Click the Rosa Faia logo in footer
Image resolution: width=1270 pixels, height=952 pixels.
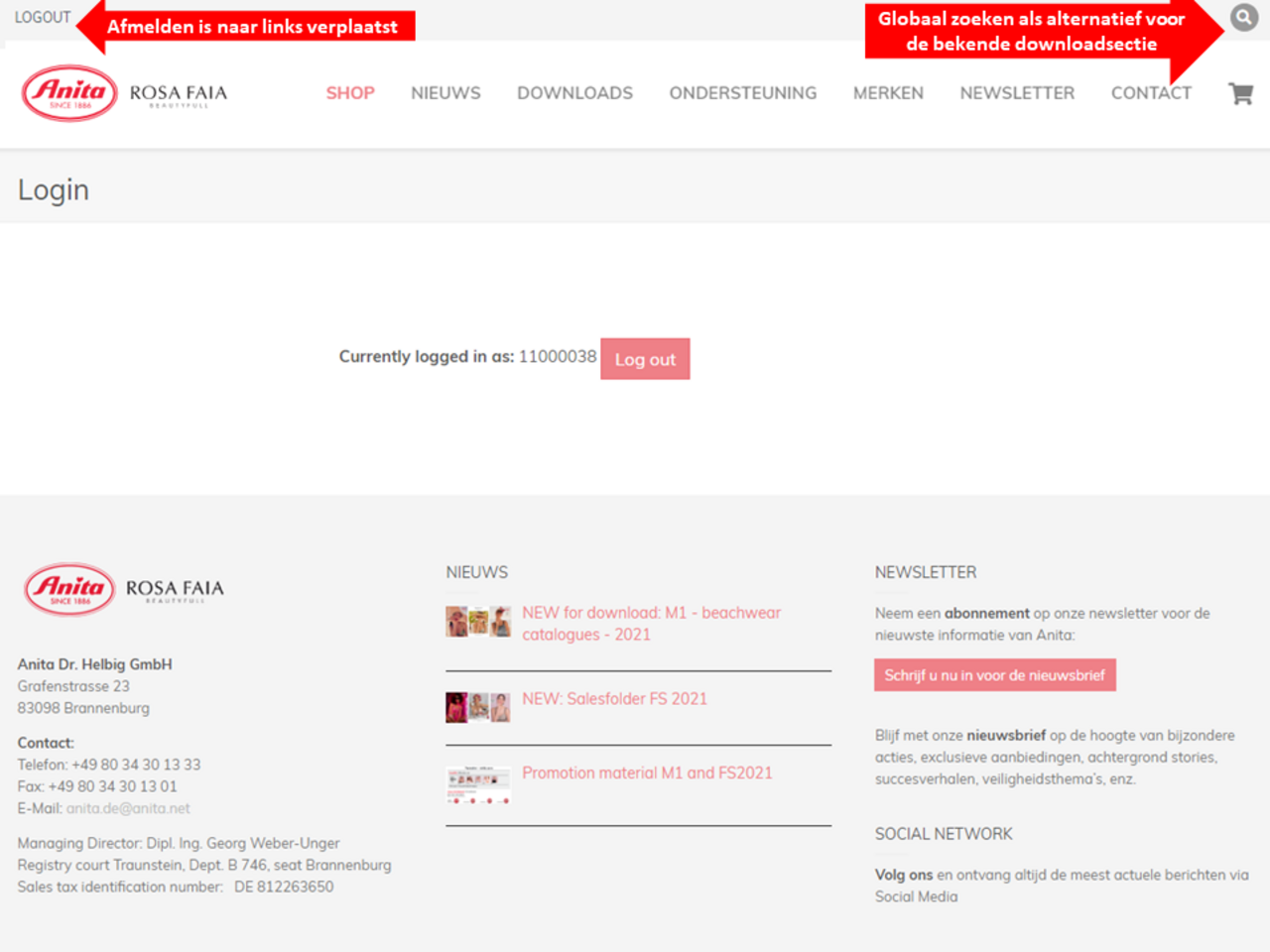coord(175,589)
